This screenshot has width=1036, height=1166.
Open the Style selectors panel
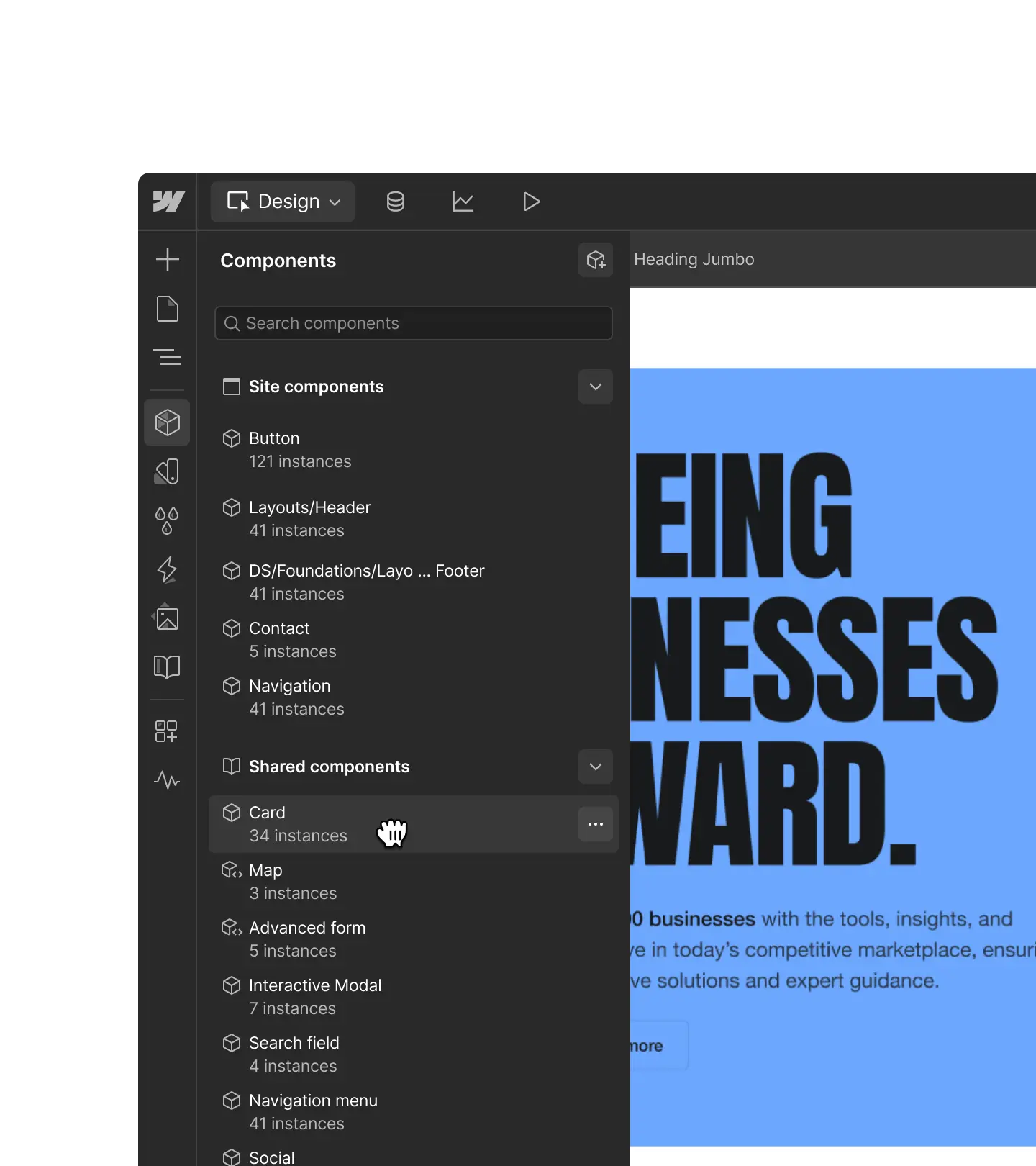pos(167,472)
